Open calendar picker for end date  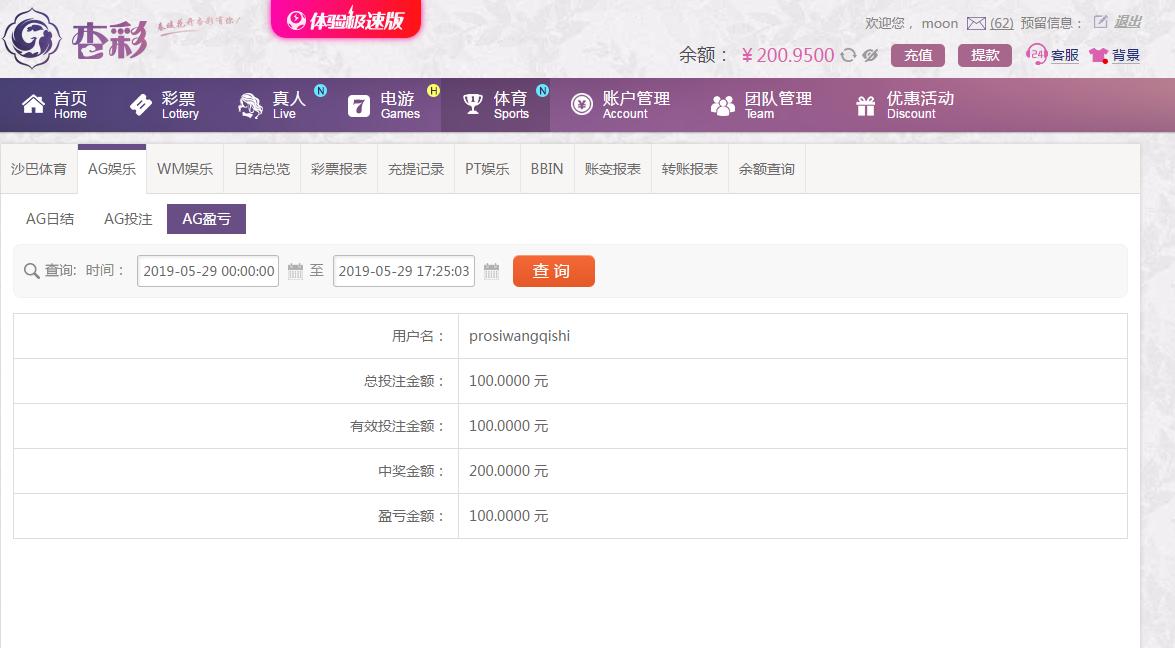(492, 271)
